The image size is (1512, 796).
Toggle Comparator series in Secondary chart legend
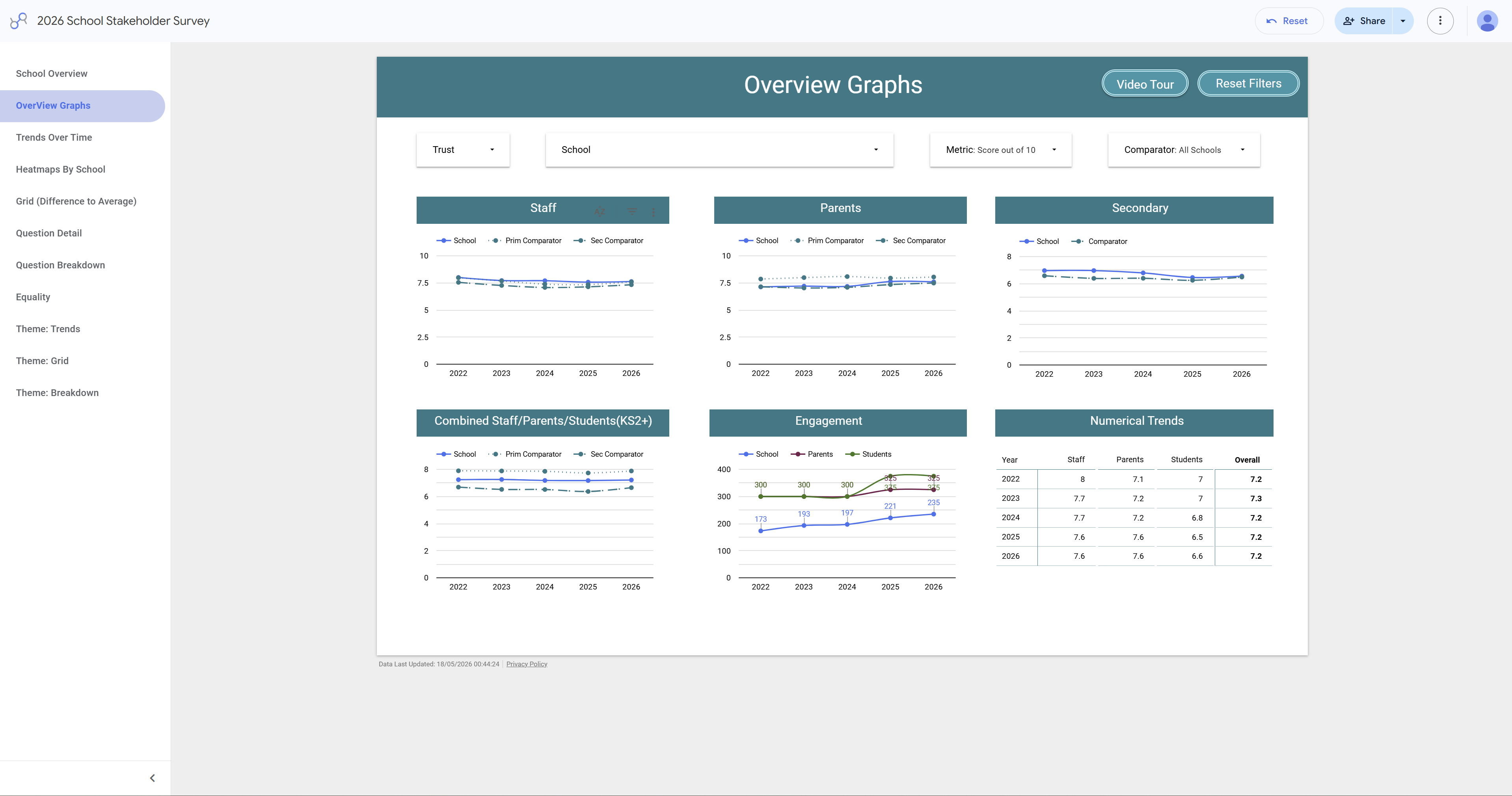click(1099, 241)
